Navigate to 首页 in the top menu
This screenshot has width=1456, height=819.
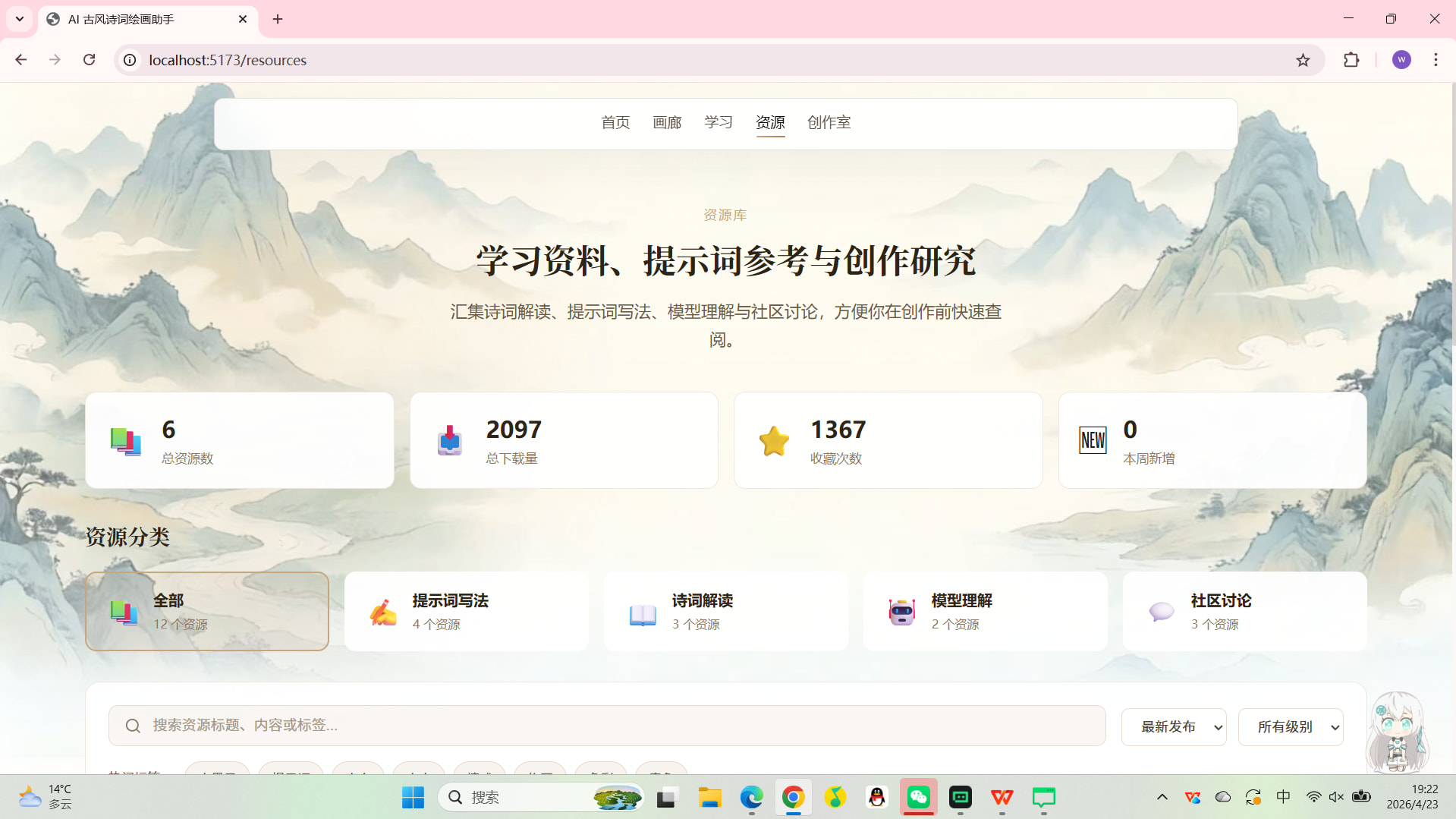point(615,122)
